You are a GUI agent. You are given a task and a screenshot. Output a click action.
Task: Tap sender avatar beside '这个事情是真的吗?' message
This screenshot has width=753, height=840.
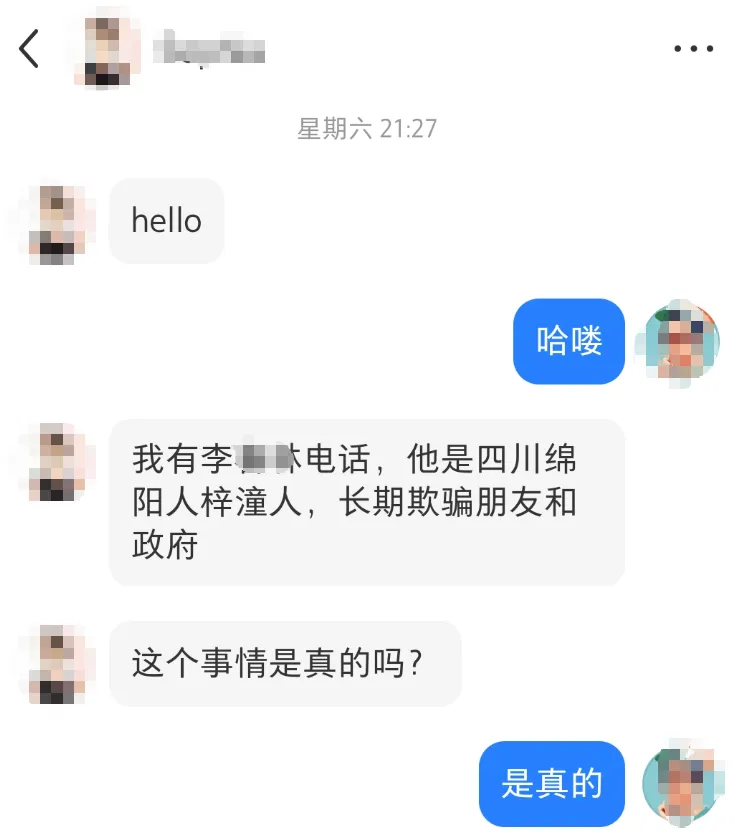pos(56,664)
